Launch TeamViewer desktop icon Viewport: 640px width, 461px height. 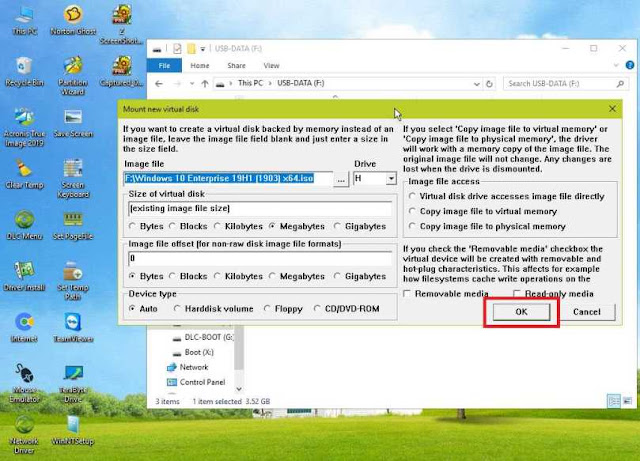pyautogui.click(x=73, y=327)
